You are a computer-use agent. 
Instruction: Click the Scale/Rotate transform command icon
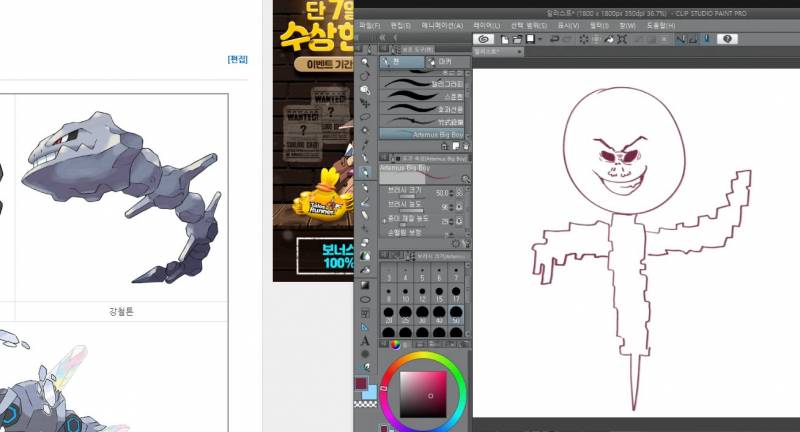pos(622,39)
